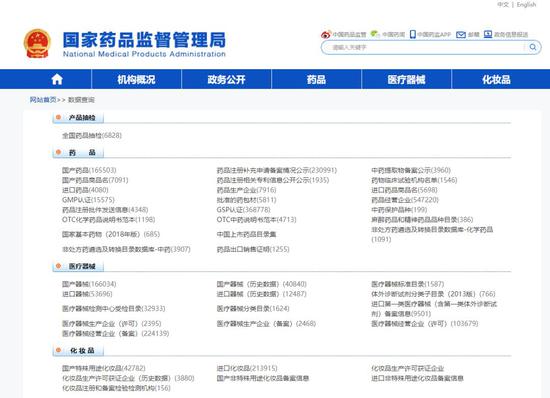Open the Weibo icon link
Screen dimensions: 550x398
(326, 34)
